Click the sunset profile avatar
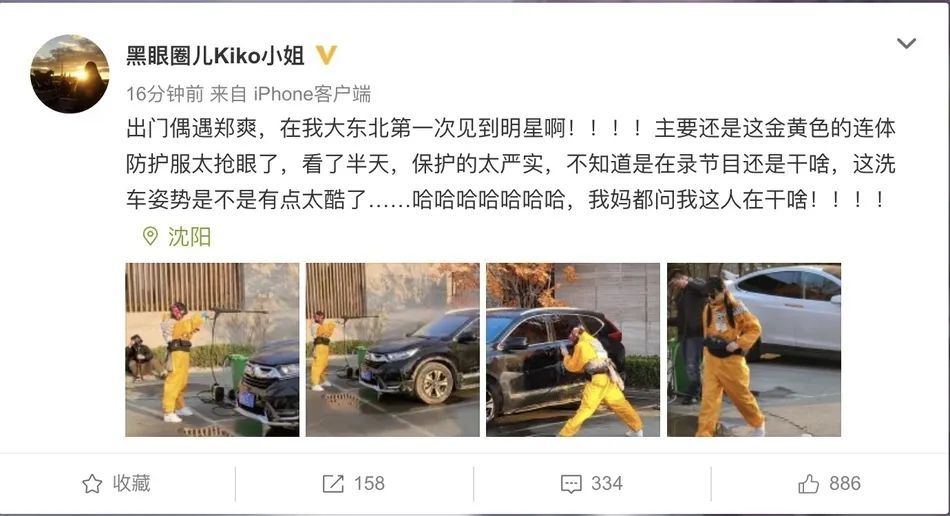 pyautogui.click(x=70, y=73)
